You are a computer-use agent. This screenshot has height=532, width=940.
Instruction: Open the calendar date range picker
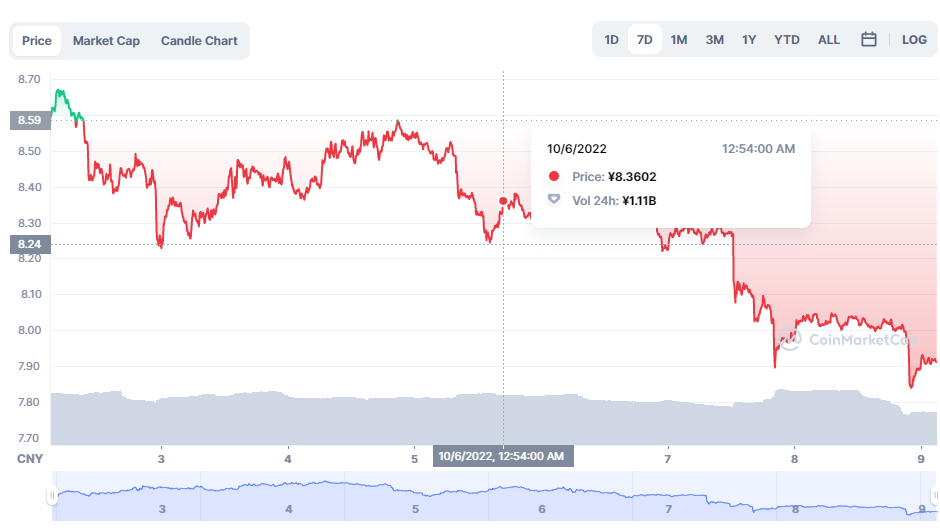pos(869,40)
